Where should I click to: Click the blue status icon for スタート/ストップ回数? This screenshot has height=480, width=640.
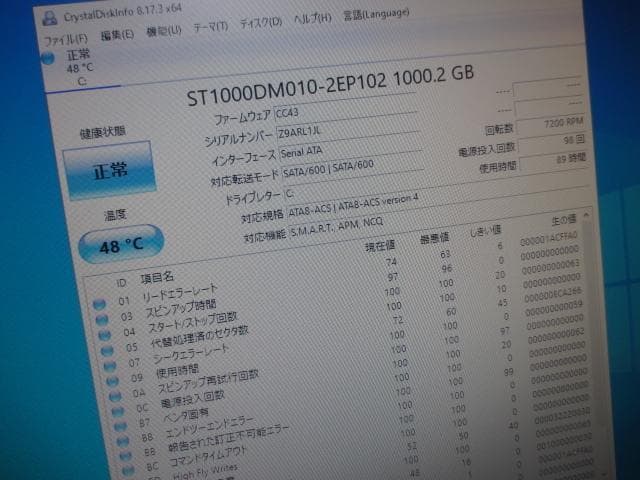click(x=102, y=334)
